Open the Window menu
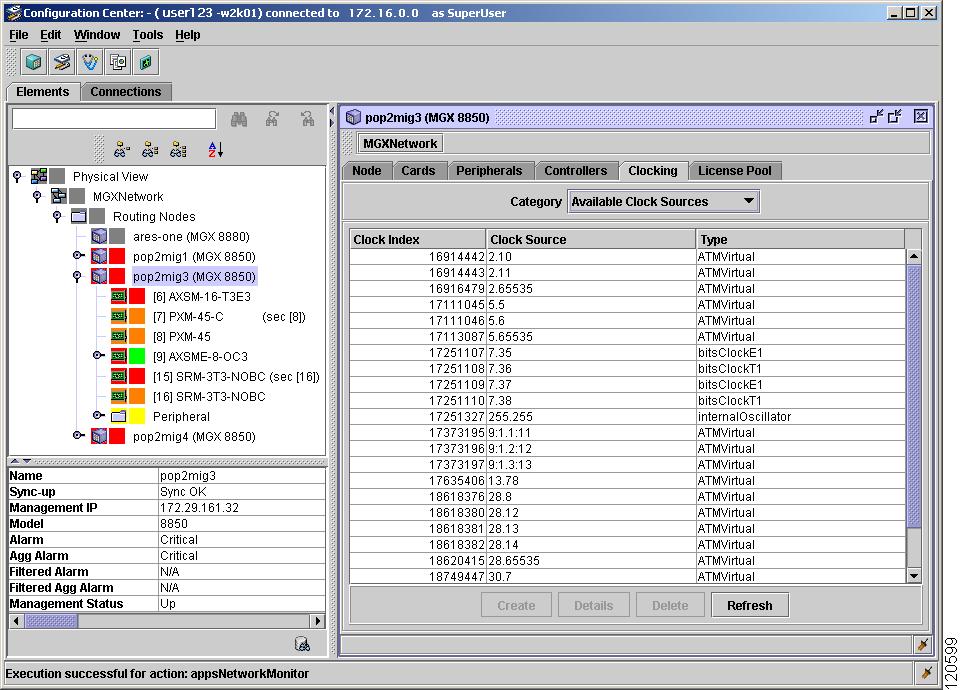This screenshot has height=690, width=962. coord(97,35)
